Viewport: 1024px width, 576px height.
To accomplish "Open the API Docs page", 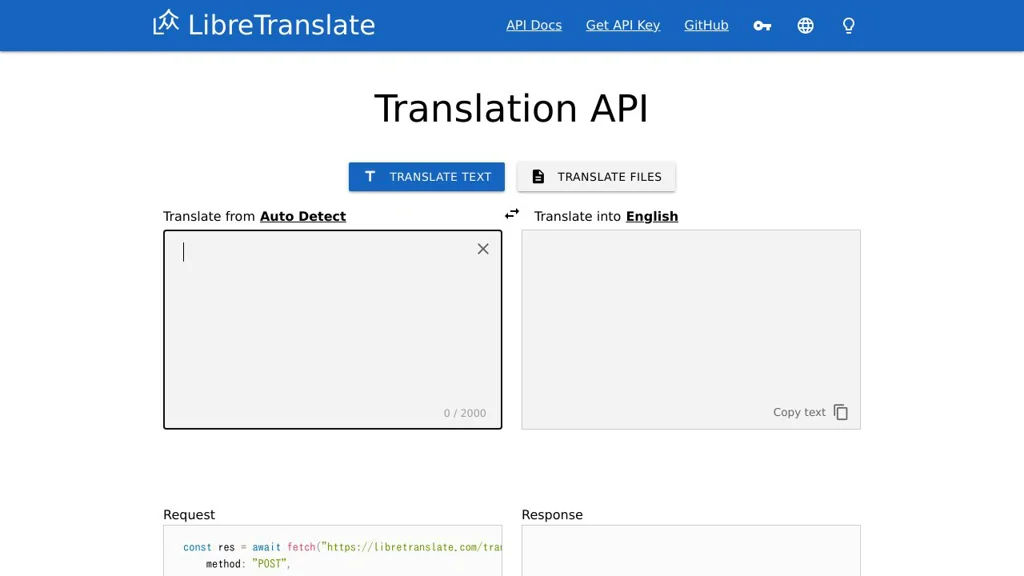I will (533, 25).
